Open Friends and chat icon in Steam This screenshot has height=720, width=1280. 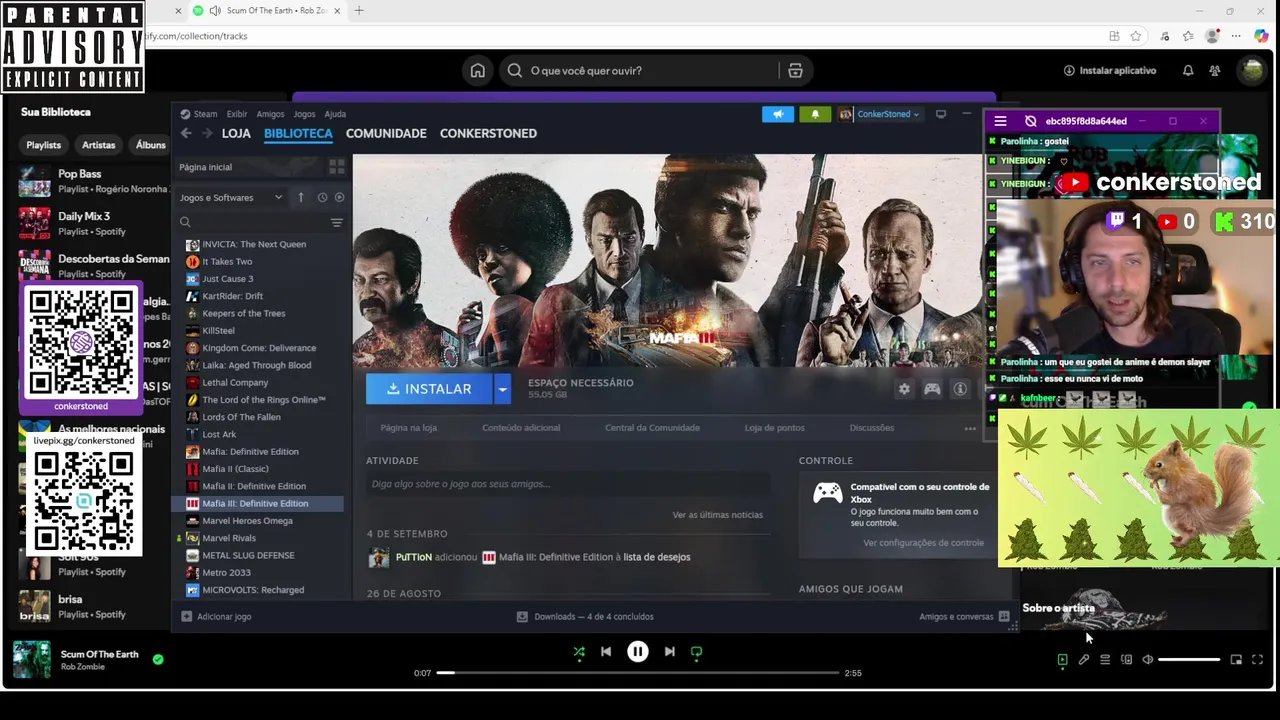(x=1004, y=616)
